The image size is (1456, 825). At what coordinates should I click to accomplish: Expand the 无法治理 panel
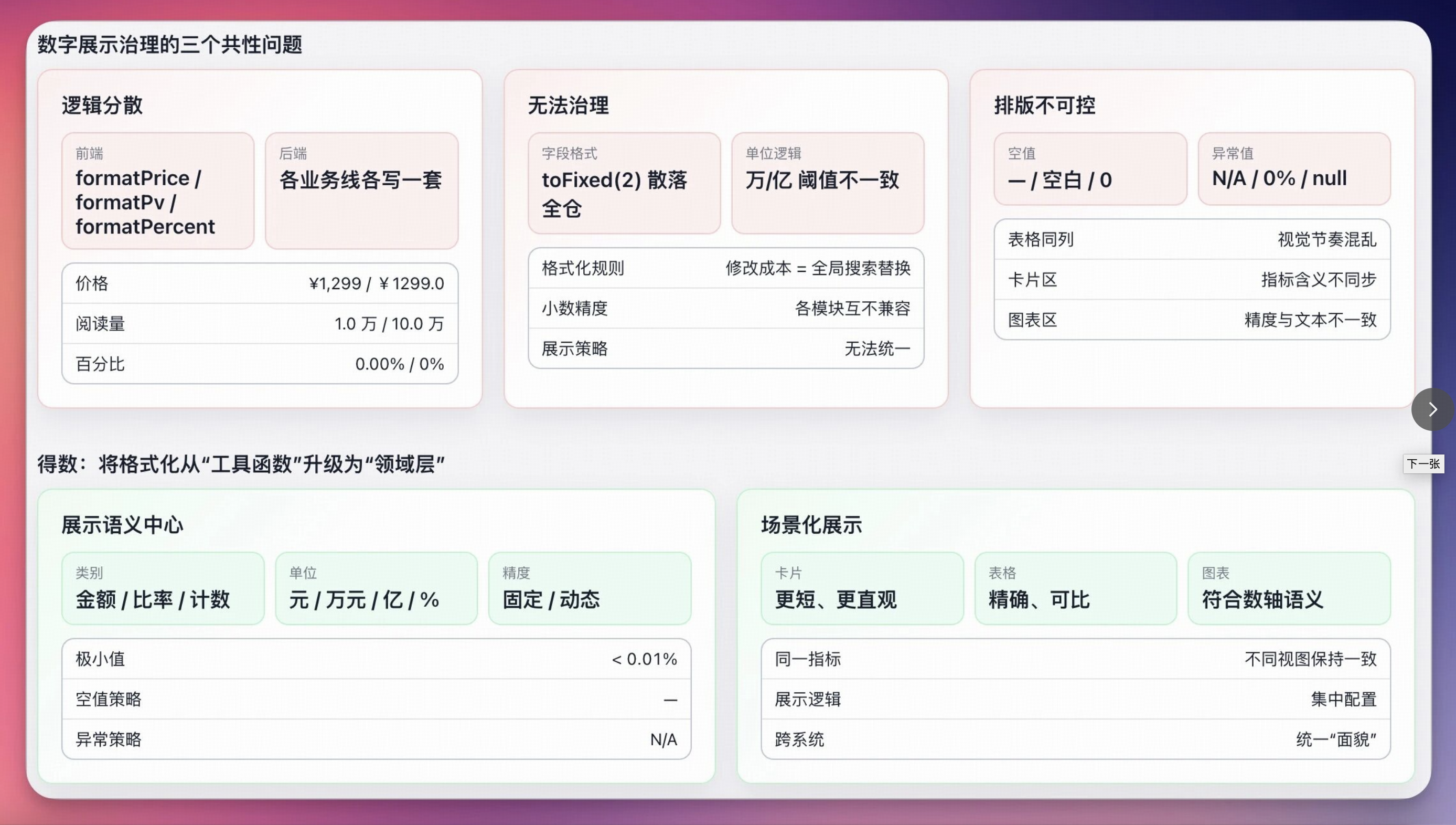tap(569, 105)
